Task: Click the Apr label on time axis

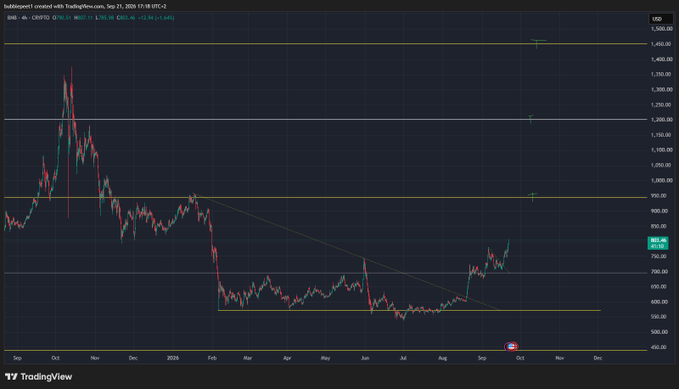Action: pyautogui.click(x=287, y=358)
